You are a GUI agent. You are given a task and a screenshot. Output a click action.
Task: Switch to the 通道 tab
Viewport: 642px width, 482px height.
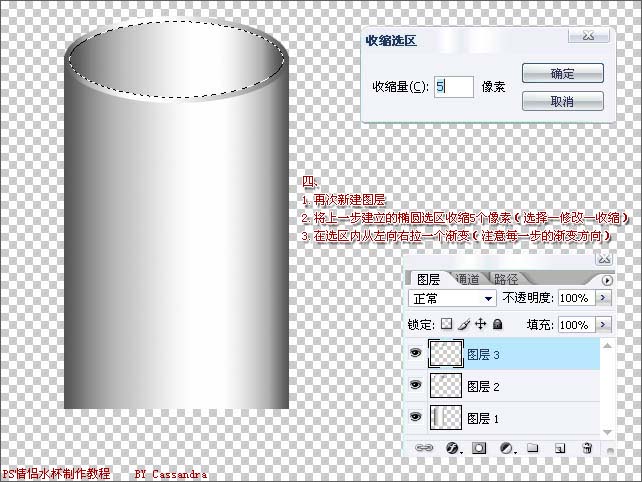[x=467, y=279]
